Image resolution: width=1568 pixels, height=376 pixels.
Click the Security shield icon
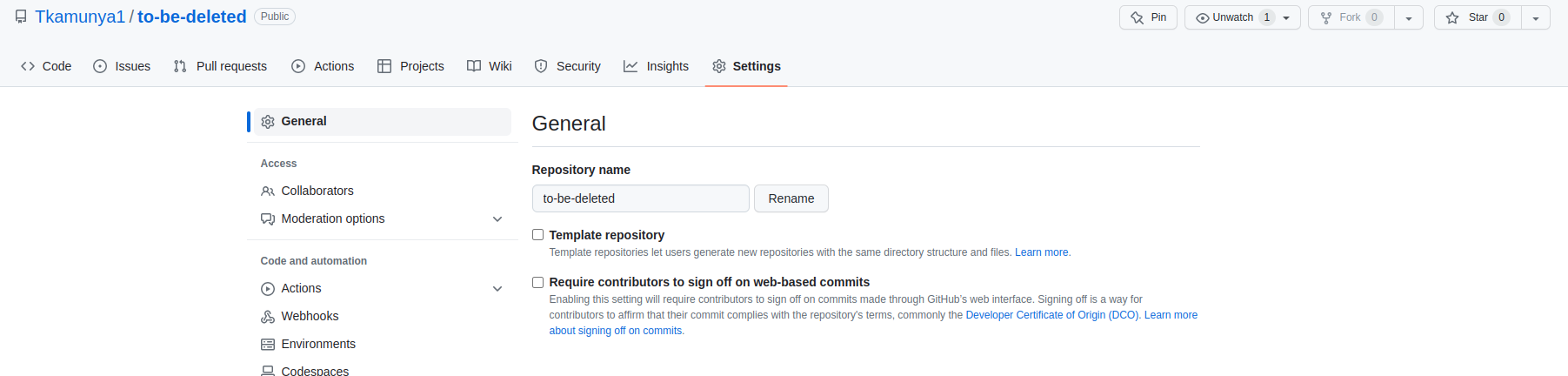coord(541,66)
